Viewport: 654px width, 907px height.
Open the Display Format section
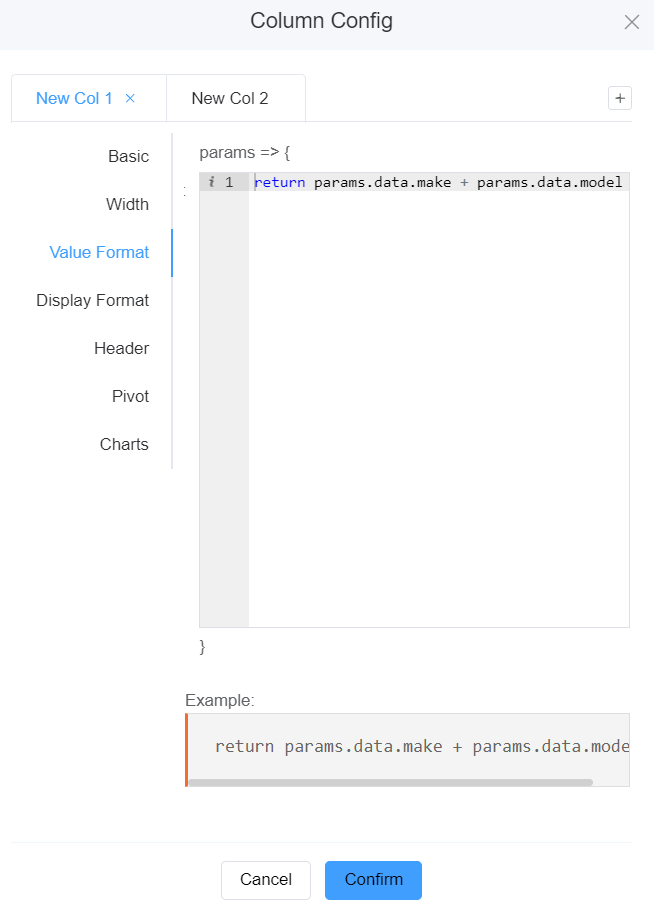[x=92, y=300]
